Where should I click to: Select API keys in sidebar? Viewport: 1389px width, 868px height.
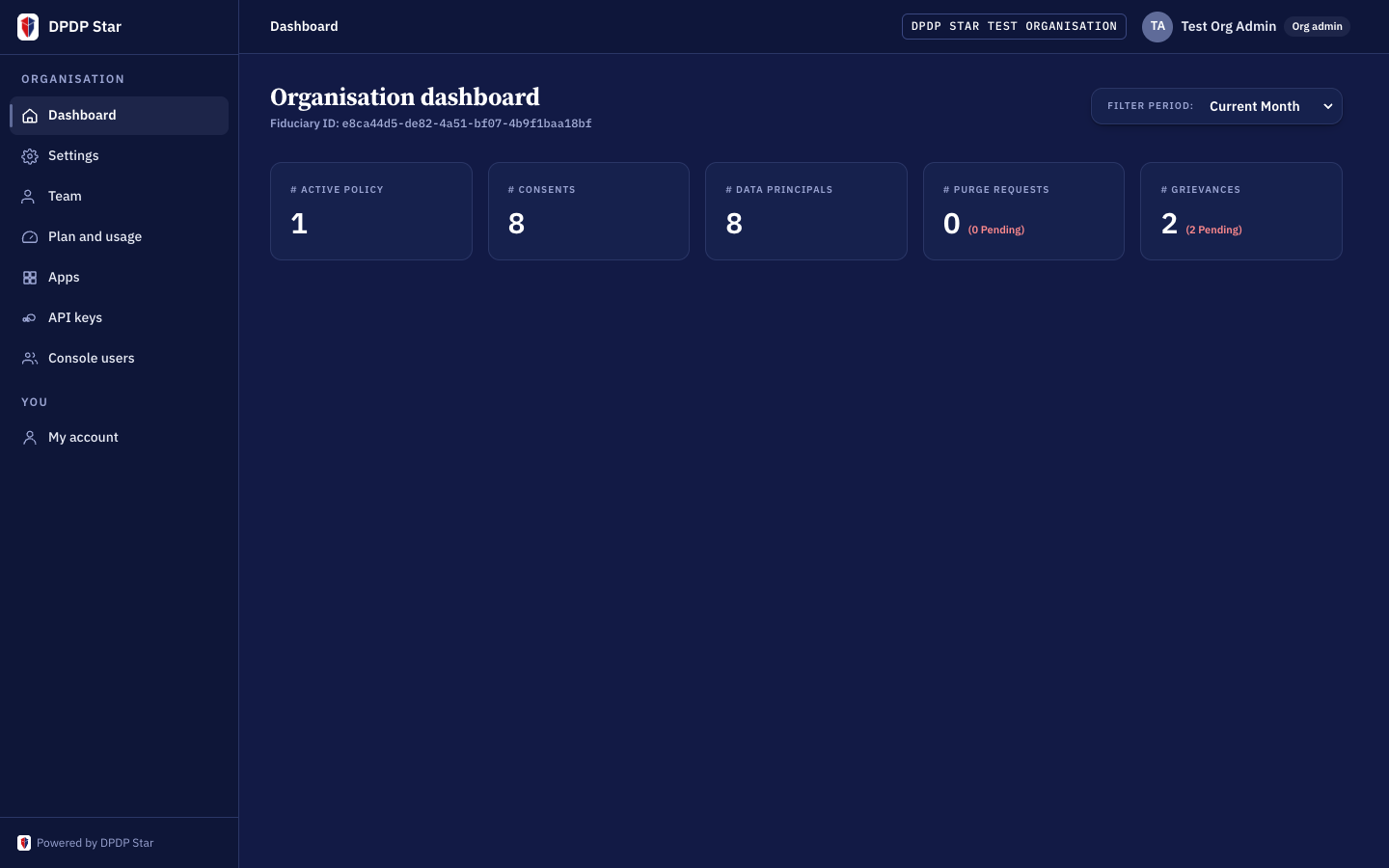(120, 318)
